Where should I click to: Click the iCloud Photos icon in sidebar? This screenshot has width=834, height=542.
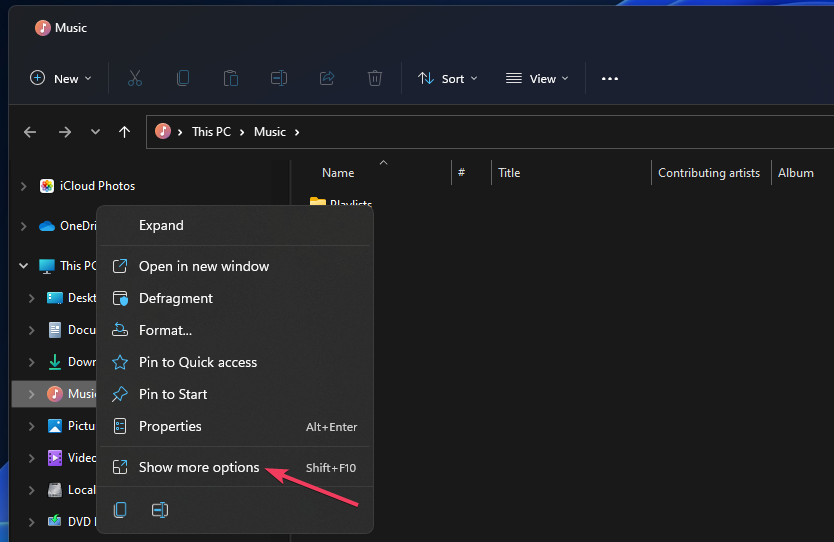[x=47, y=186]
